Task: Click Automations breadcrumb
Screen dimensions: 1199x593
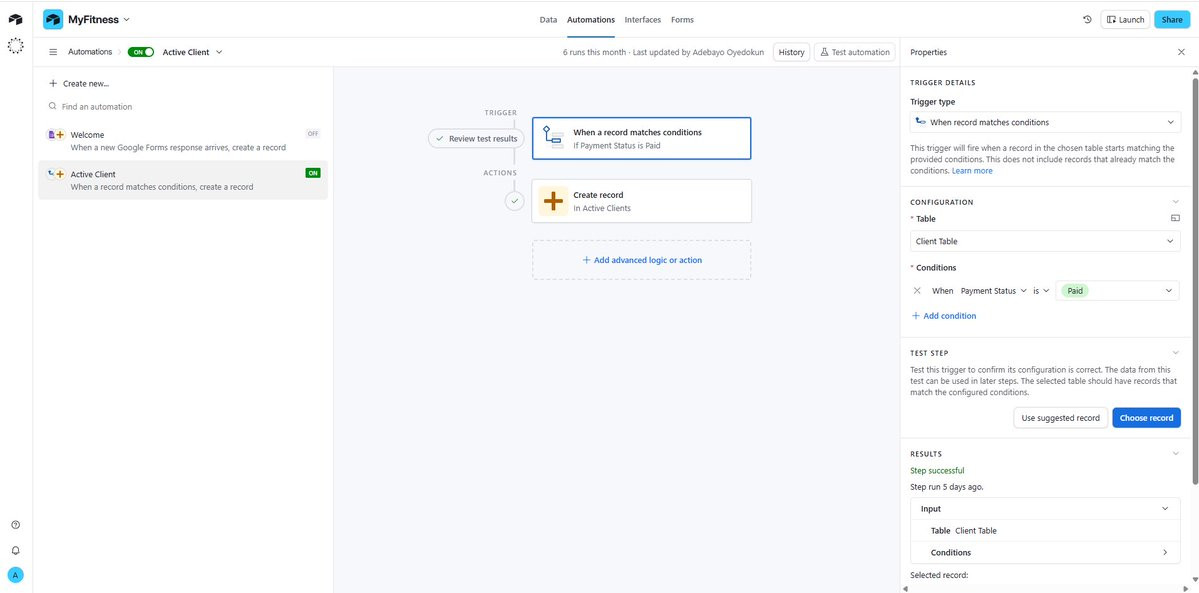Action: [x=90, y=52]
